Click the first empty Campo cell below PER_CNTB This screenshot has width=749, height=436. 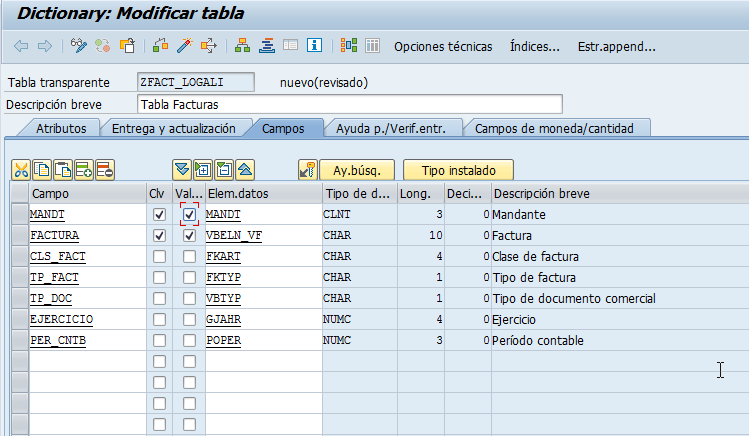[x=87, y=362]
